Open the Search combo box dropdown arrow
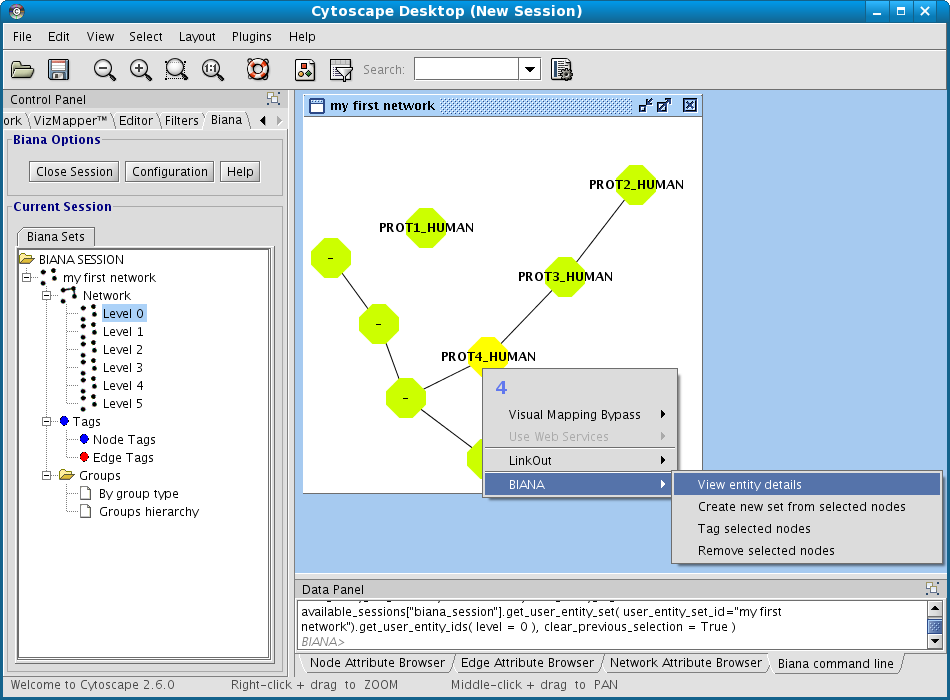 click(x=529, y=70)
